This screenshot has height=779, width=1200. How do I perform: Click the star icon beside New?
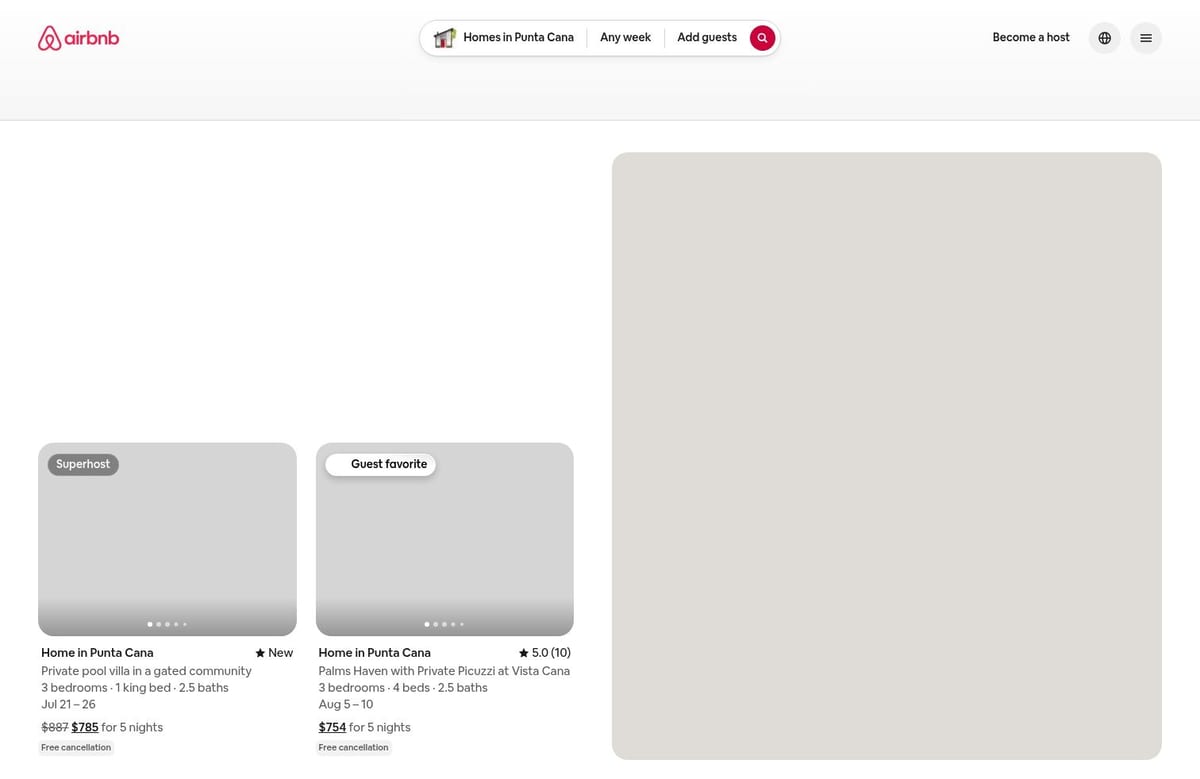260,653
